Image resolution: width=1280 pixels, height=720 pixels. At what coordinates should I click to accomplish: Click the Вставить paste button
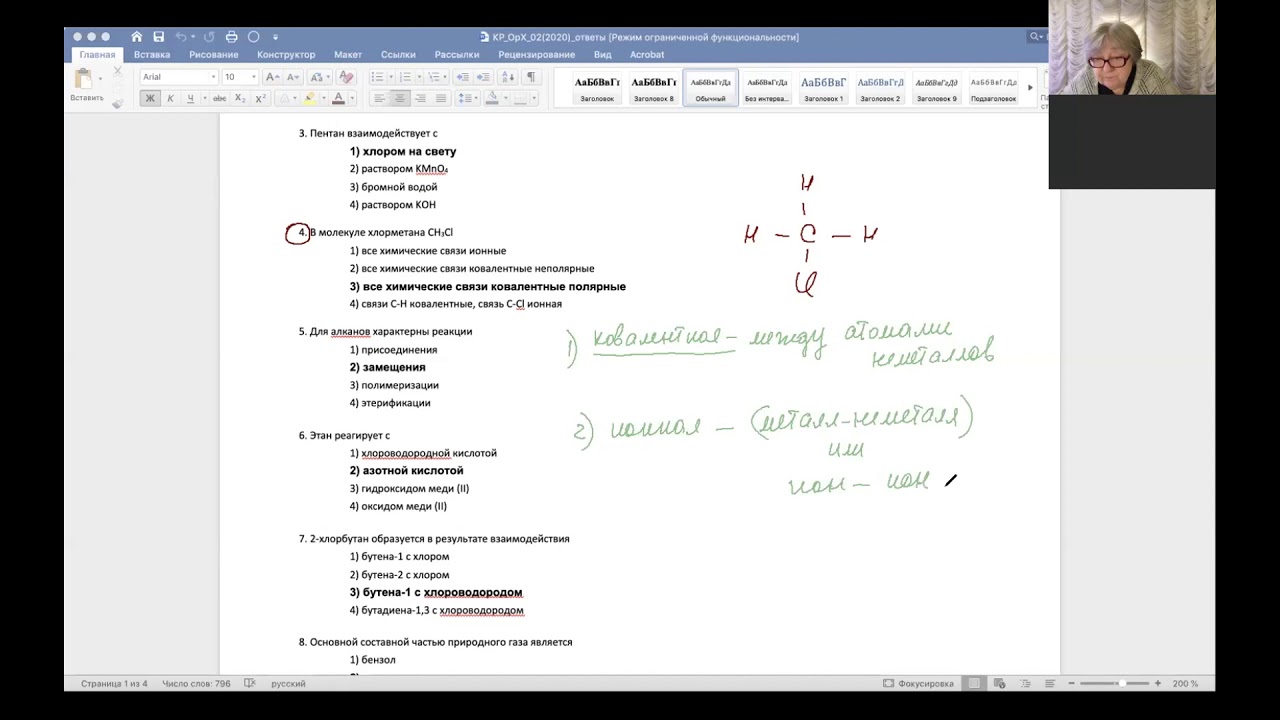(x=86, y=85)
